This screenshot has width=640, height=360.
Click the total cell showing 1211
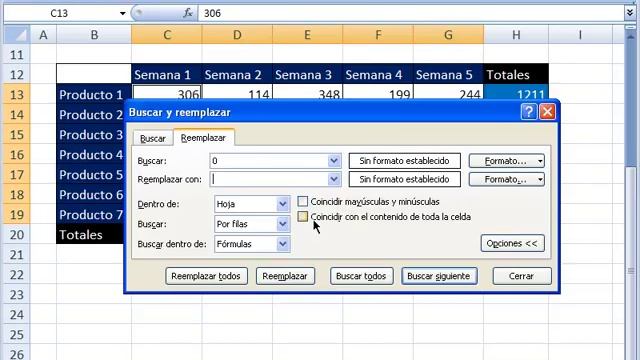pyautogui.click(x=516, y=92)
